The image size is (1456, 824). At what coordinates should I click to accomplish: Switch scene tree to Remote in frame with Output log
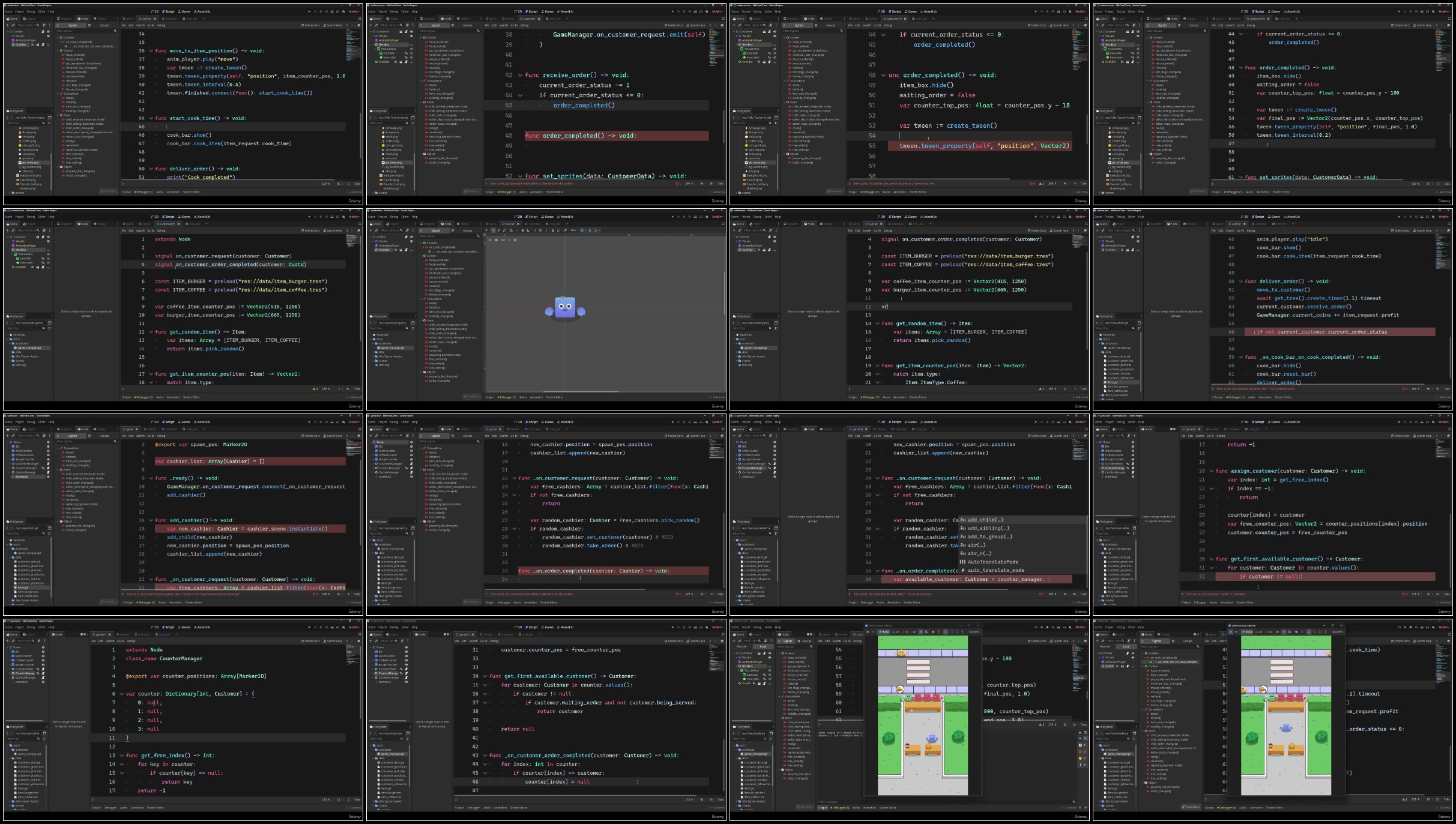tap(742, 646)
